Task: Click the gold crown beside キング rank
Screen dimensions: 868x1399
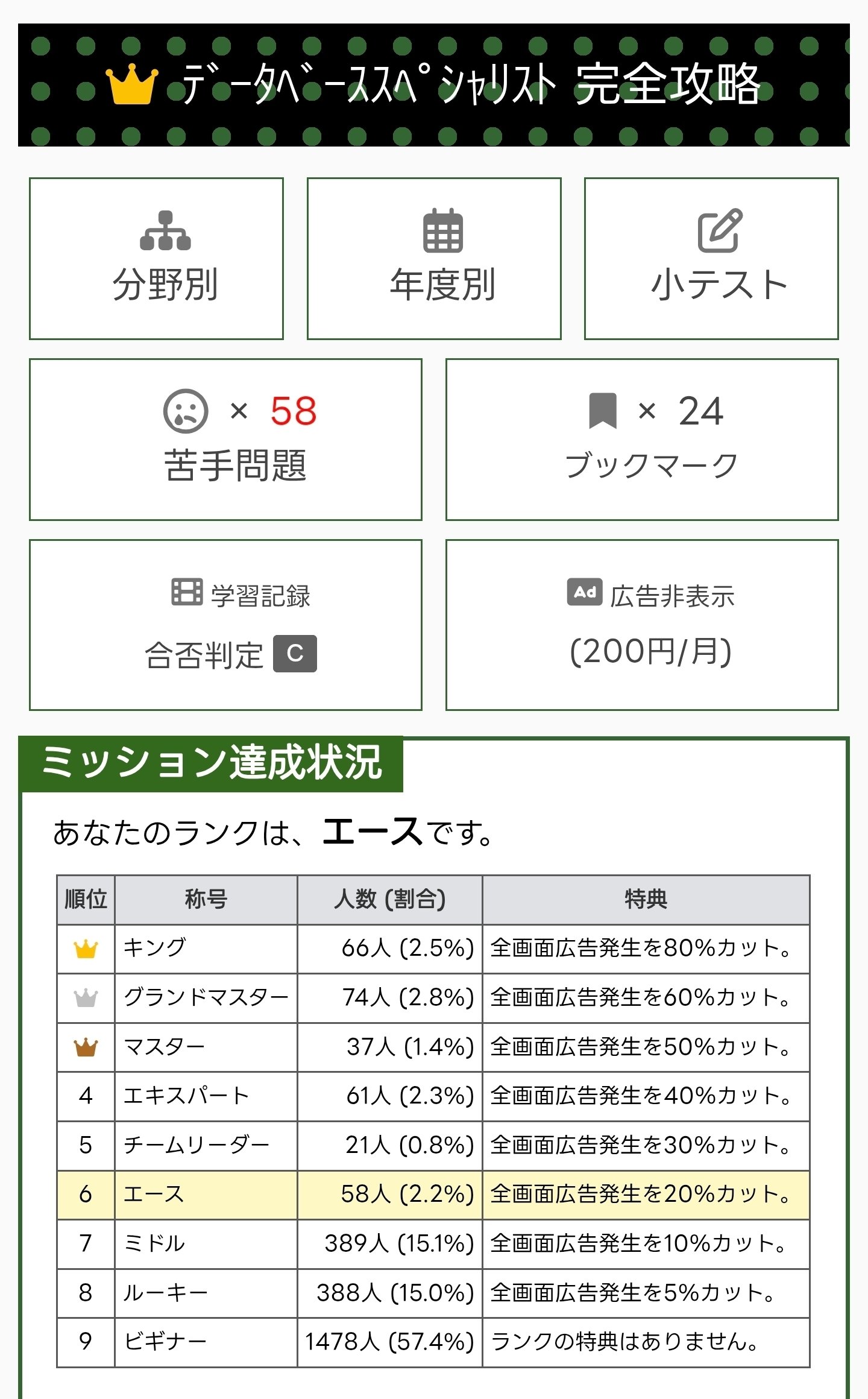Action: pos(85,948)
